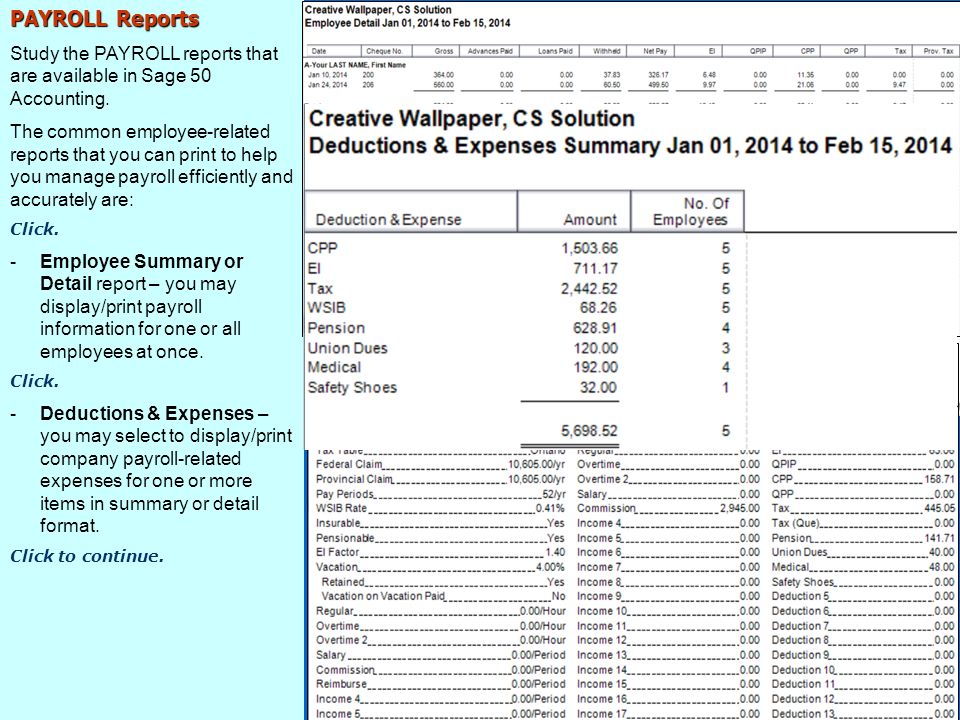Click the CPP amount '158.71' in employee record
960x720 pixels.
coord(940,479)
